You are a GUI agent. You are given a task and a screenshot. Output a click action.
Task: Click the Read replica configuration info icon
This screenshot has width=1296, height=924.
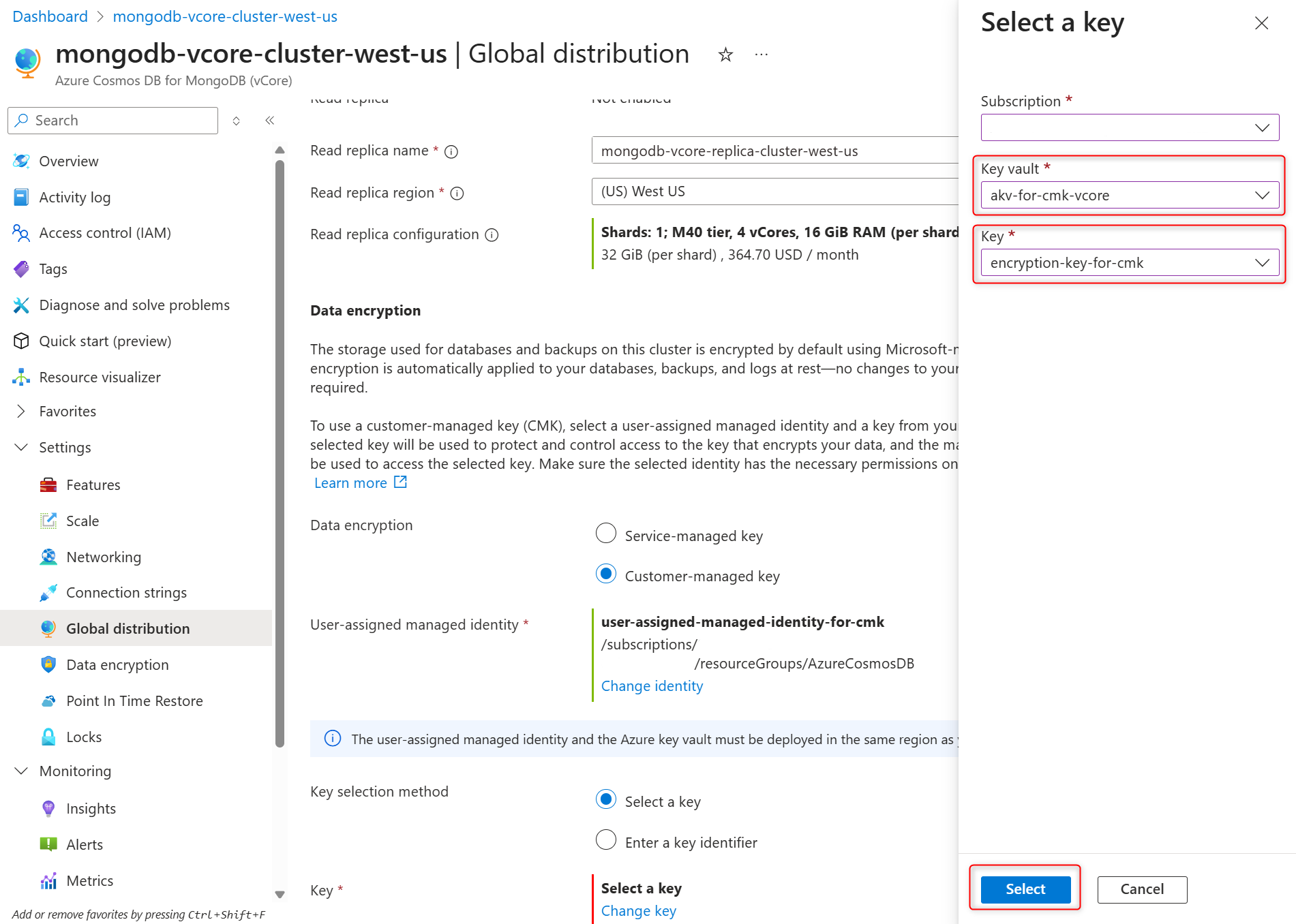point(492,235)
